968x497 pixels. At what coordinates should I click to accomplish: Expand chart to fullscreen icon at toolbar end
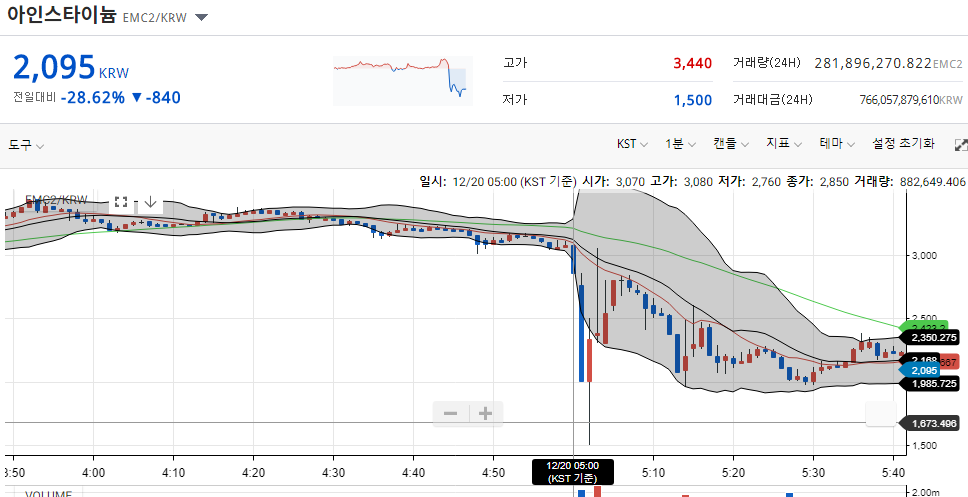pyautogui.click(x=961, y=145)
